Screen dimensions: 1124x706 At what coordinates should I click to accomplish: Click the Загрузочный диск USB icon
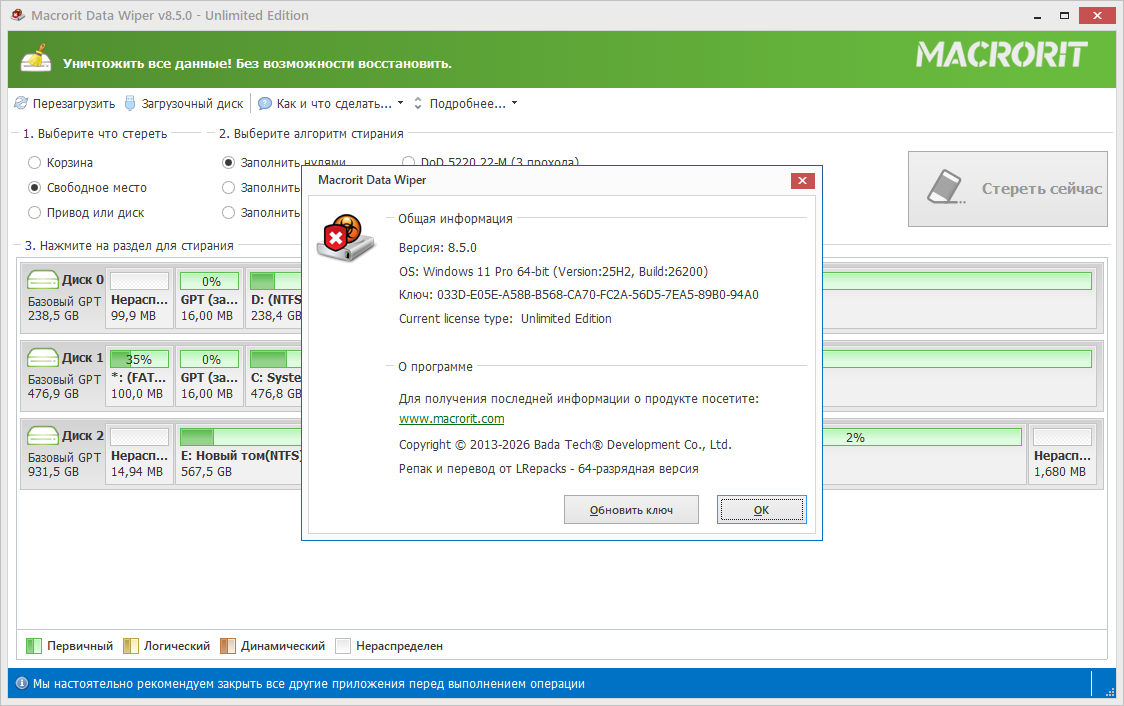click(x=130, y=103)
